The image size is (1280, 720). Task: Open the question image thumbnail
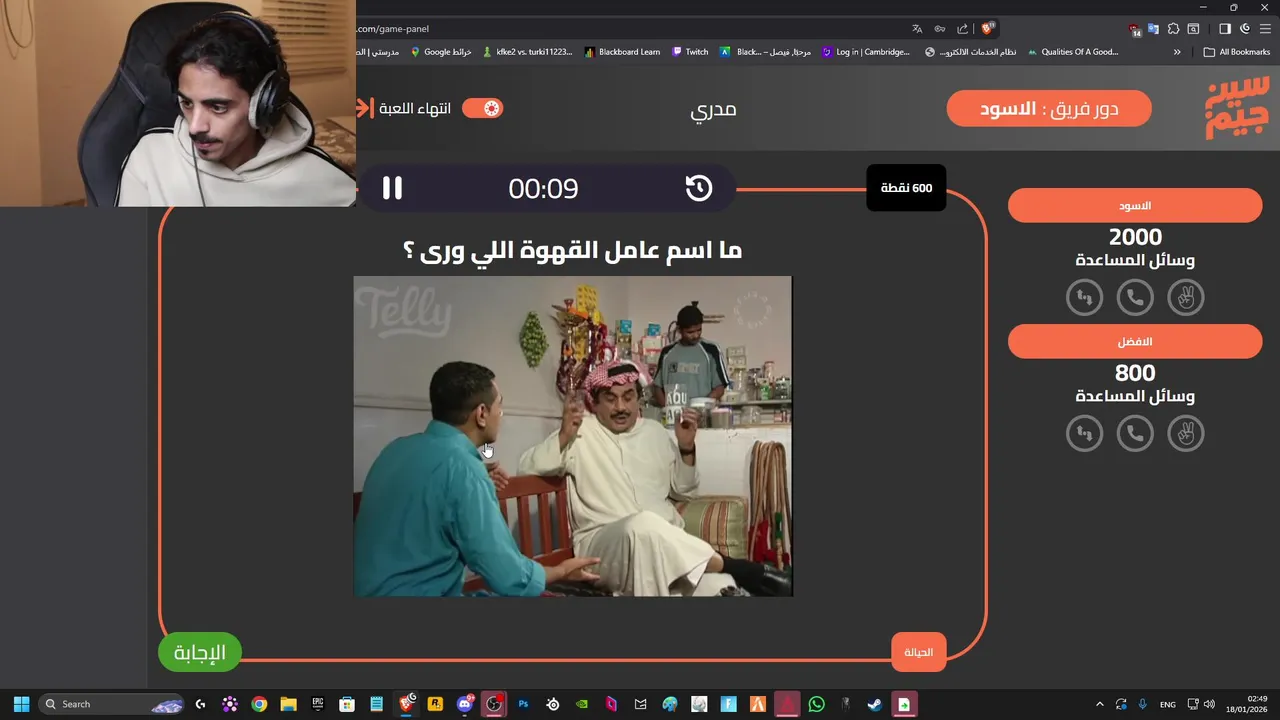(x=573, y=436)
